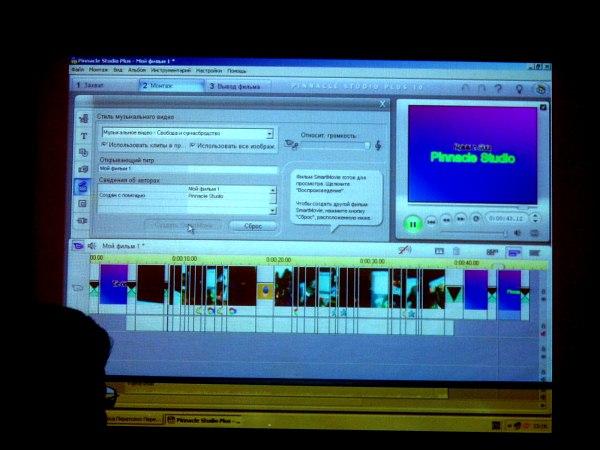This screenshot has width=600, height=450.
Task: Open the Вид menu
Action: tap(118, 70)
